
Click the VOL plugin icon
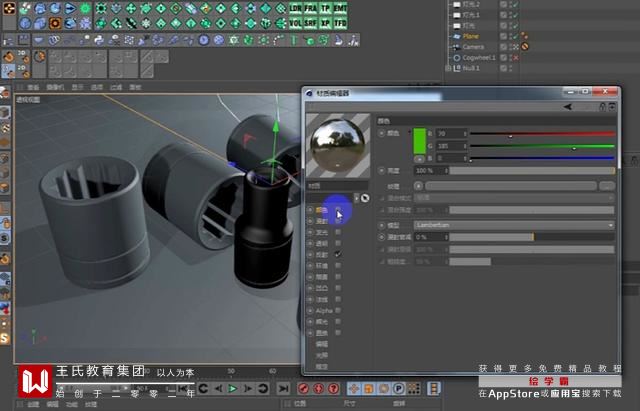[297, 22]
